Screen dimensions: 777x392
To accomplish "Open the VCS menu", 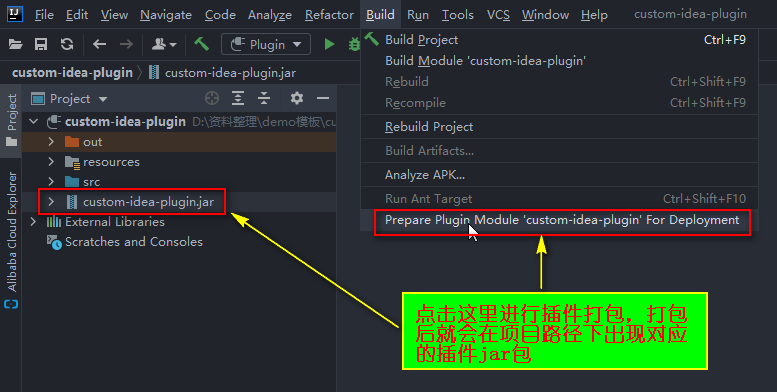I will 498,15.
